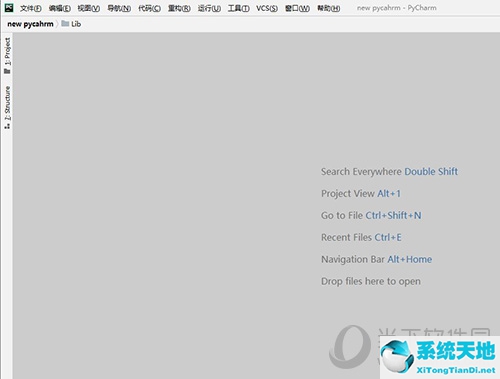Open the 帮助(H) Help menu

[329, 8]
